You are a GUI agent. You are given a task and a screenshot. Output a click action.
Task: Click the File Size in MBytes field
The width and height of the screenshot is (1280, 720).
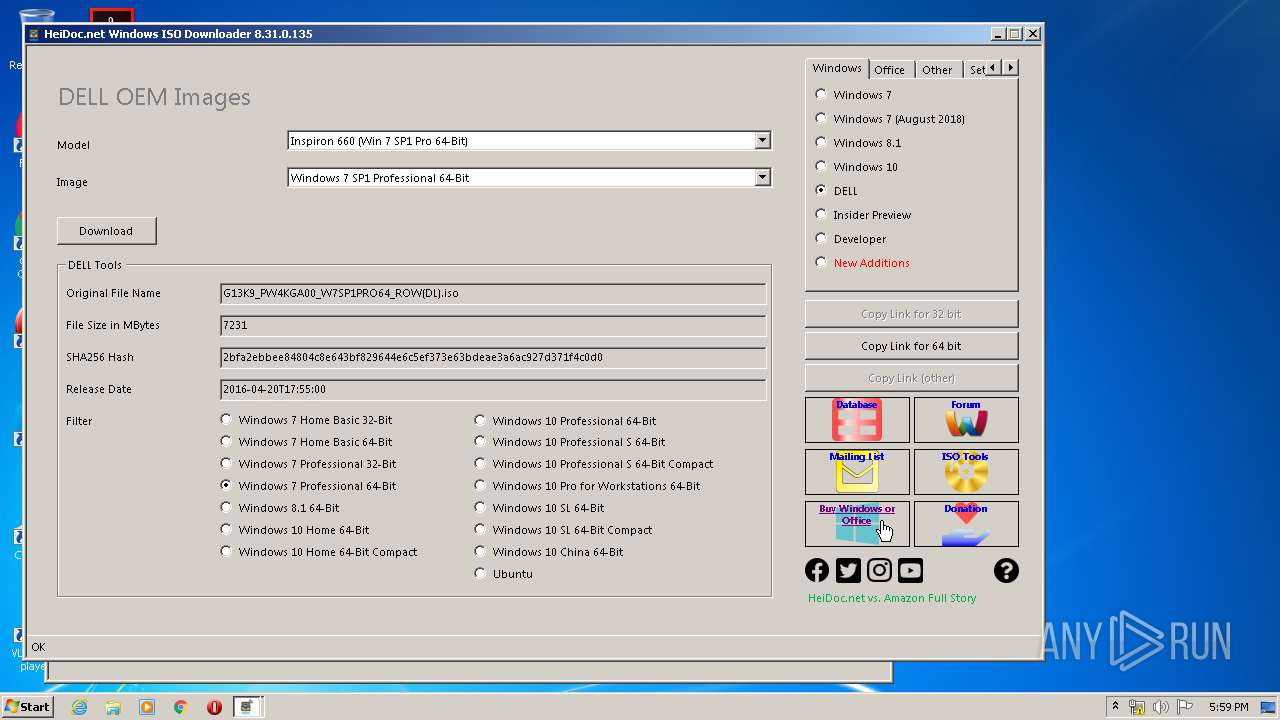(493, 325)
